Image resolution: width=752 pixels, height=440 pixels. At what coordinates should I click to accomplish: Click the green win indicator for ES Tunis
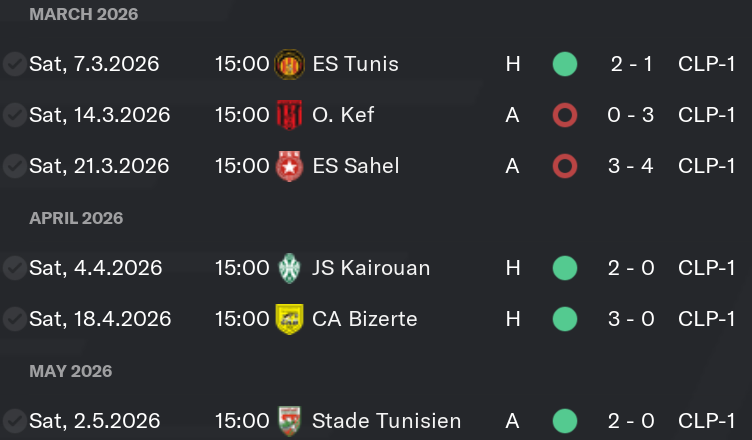(565, 64)
